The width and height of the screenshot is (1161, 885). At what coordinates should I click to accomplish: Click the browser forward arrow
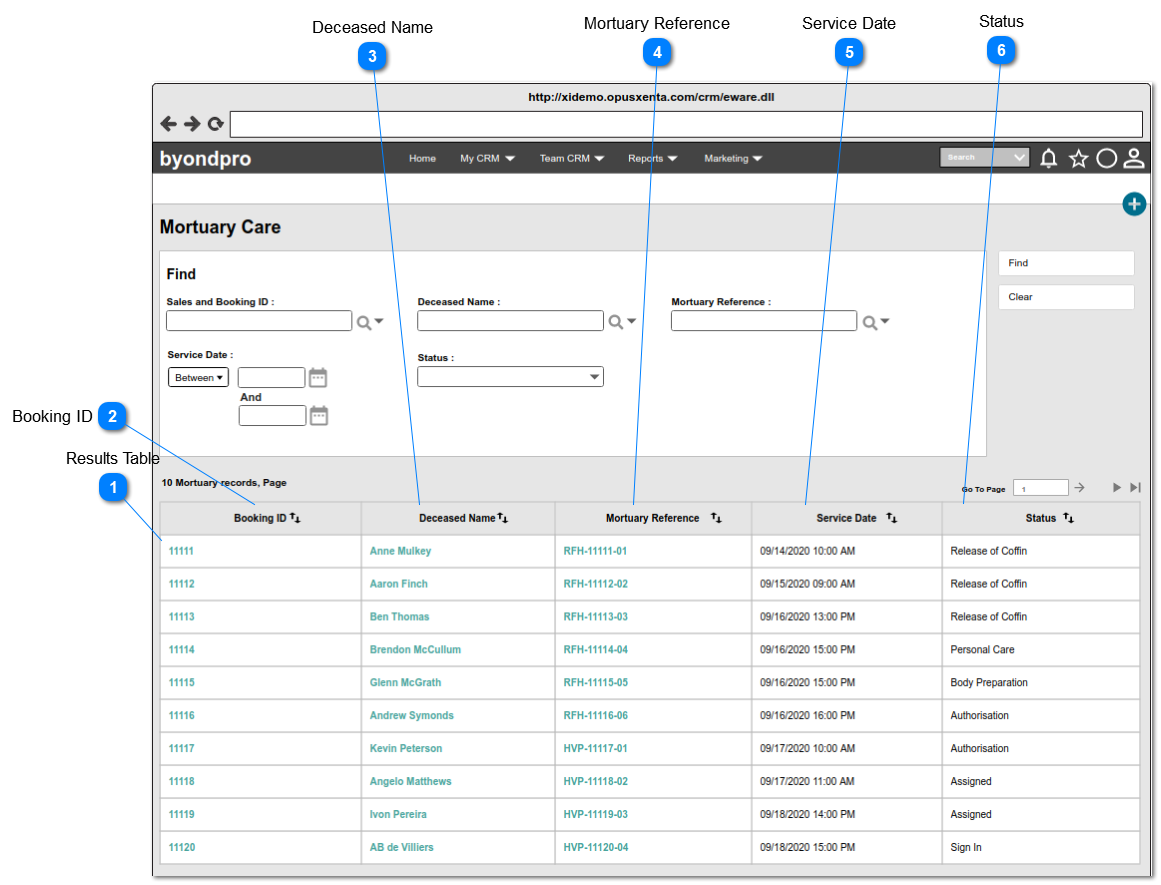(x=192, y=124)
